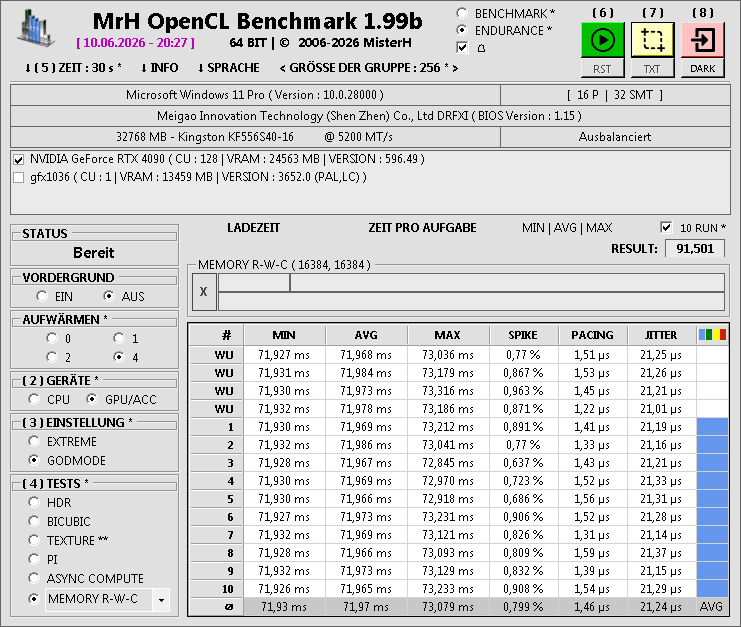This screenshot has width=741, height=627.
Task: Open the SPRACHE language menu
Action: click(x=228, y=68)
